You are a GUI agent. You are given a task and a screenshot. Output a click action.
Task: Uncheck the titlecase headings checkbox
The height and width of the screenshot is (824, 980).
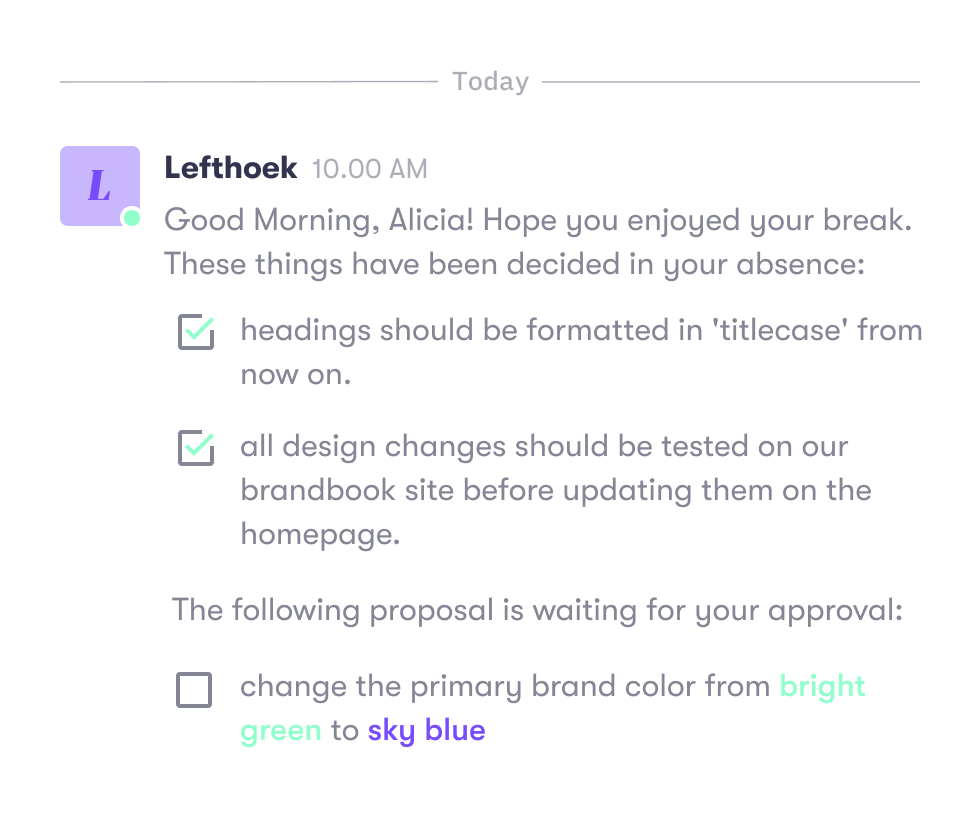pos(196,331)
